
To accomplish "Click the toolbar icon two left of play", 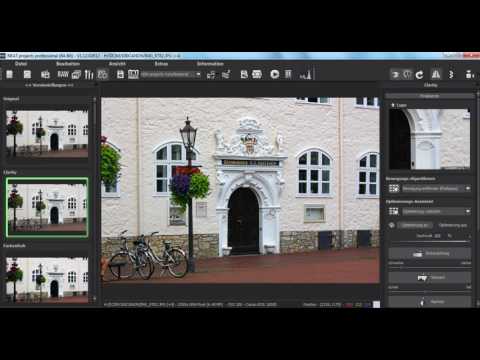I will 244,74.
